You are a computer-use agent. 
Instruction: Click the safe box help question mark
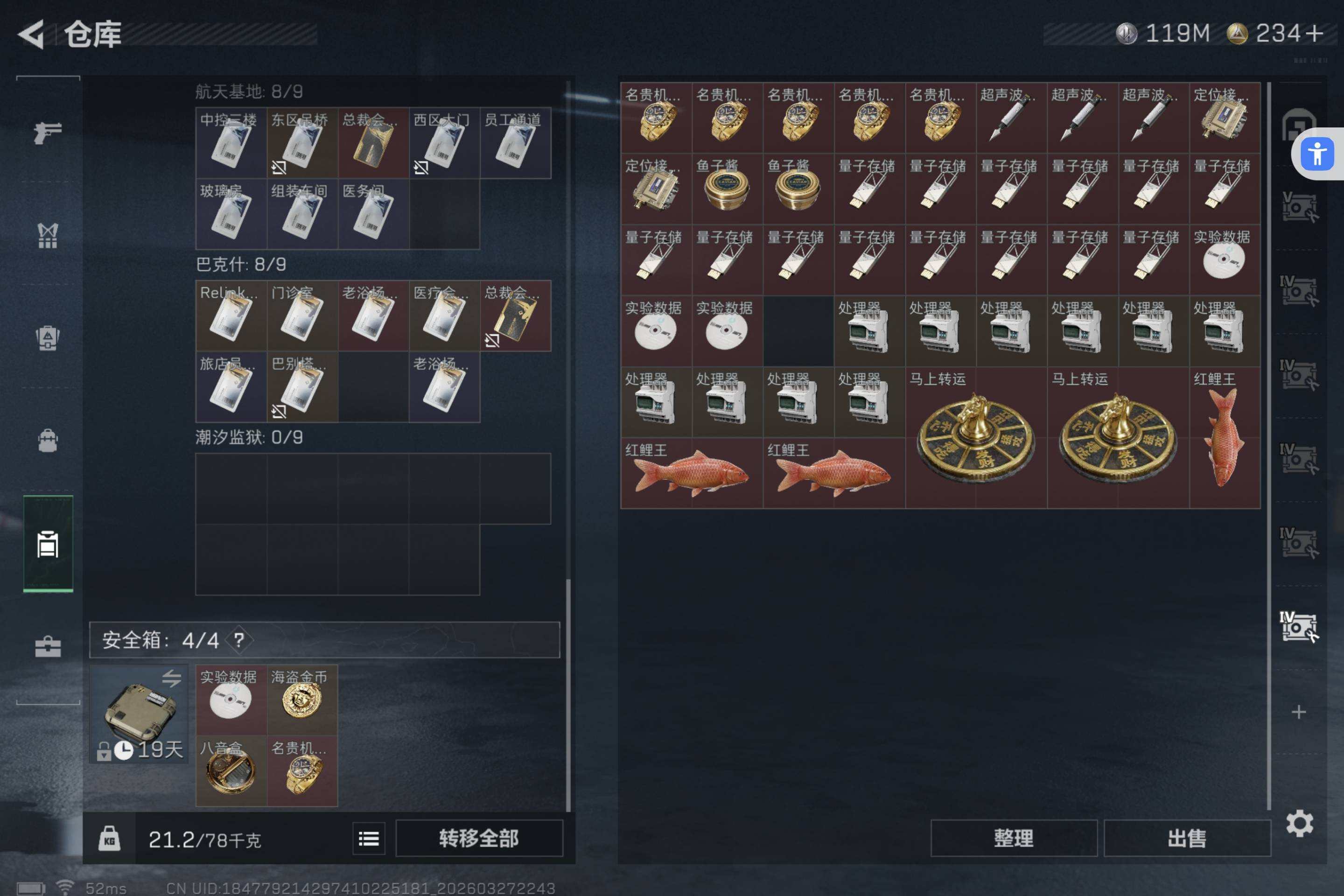click(239, 640)
